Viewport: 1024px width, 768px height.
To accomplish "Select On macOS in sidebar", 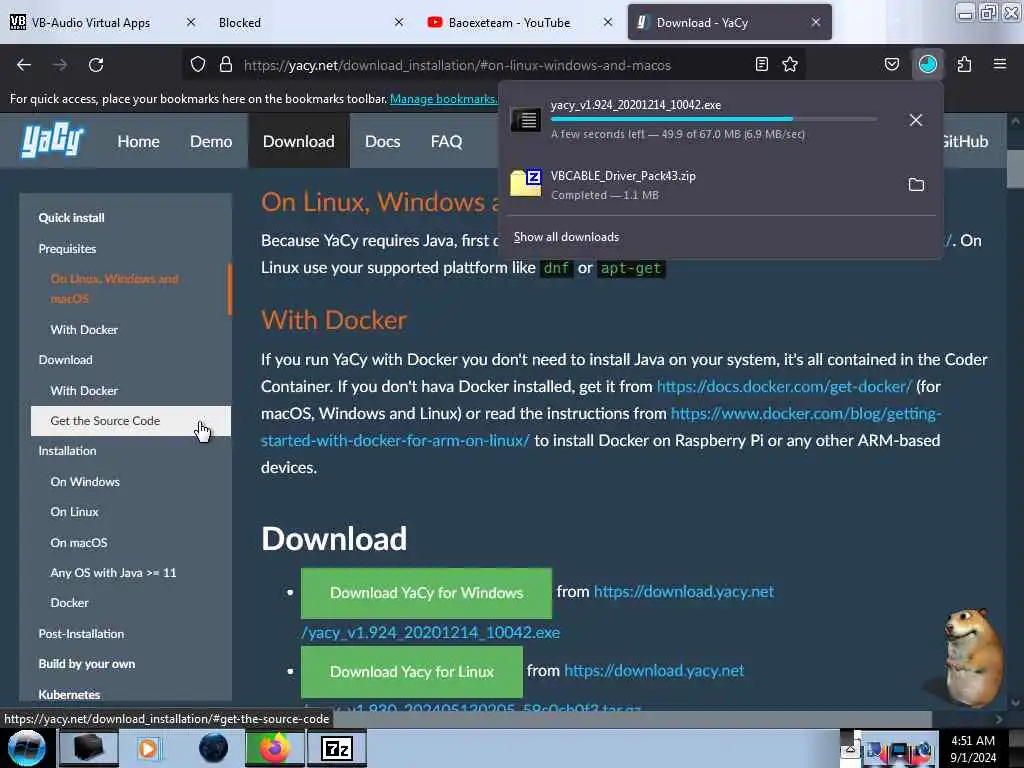I will coord(79,543).
